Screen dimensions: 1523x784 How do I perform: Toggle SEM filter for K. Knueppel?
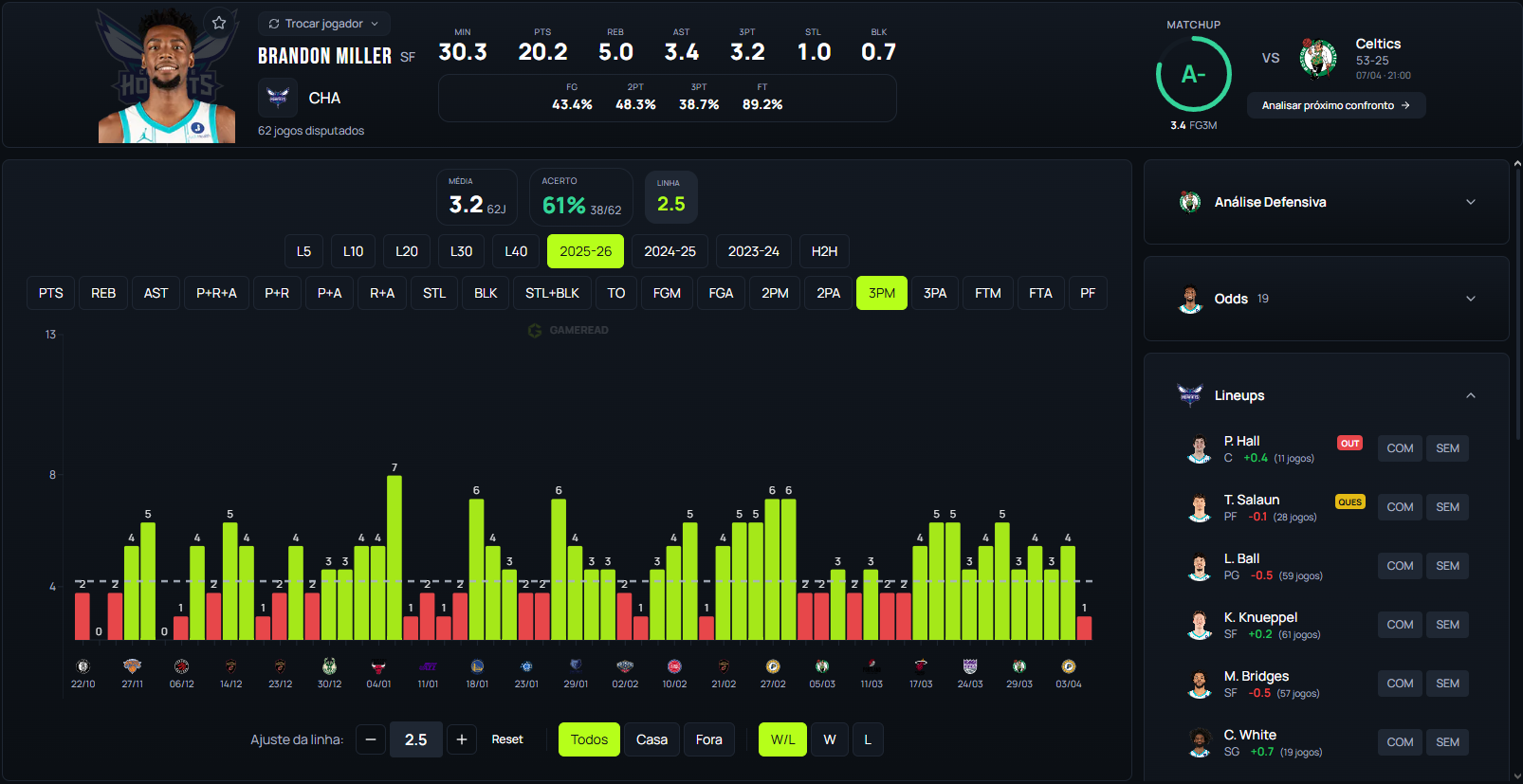point(1447,625)
